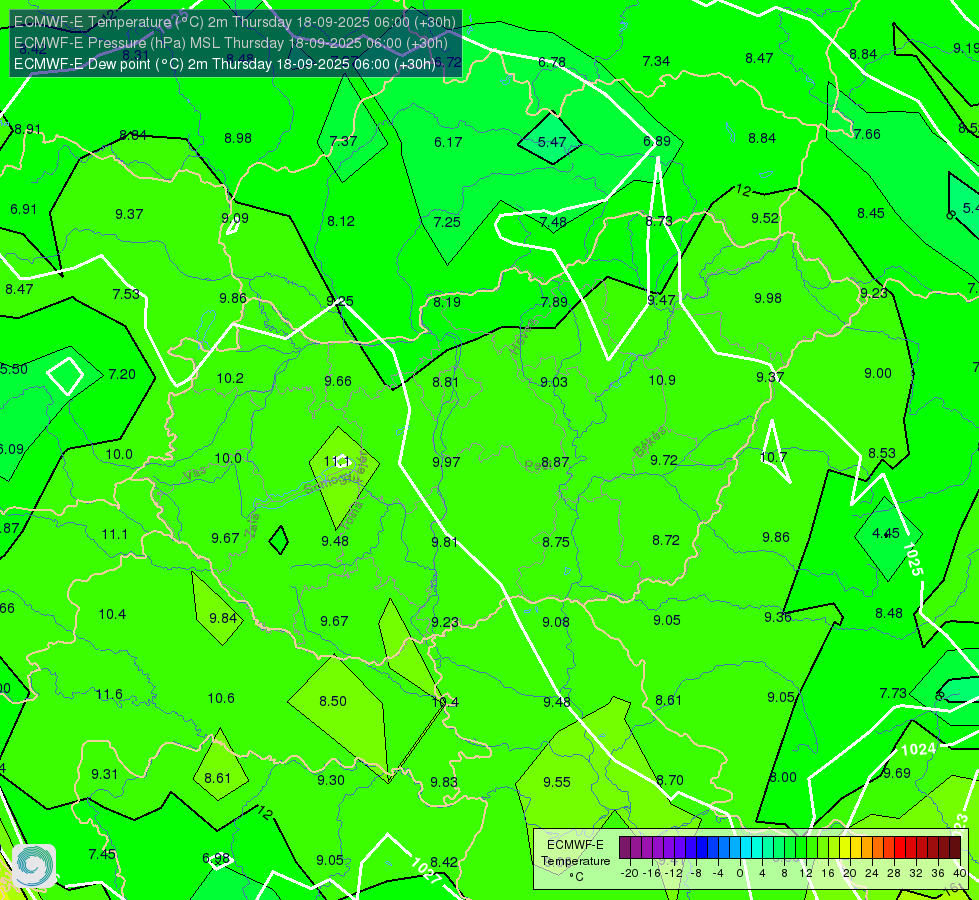Click the value 7.20 on the map

point(122,374)
